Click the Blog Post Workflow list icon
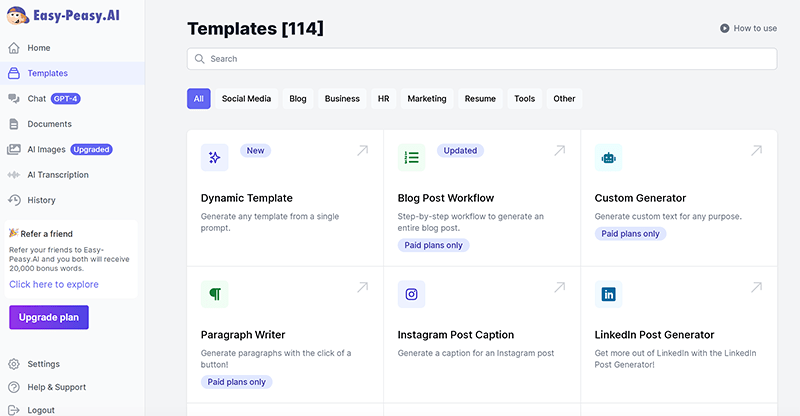Screen dimensions: 800x416 pyautogui.click(x=411, y=157)
